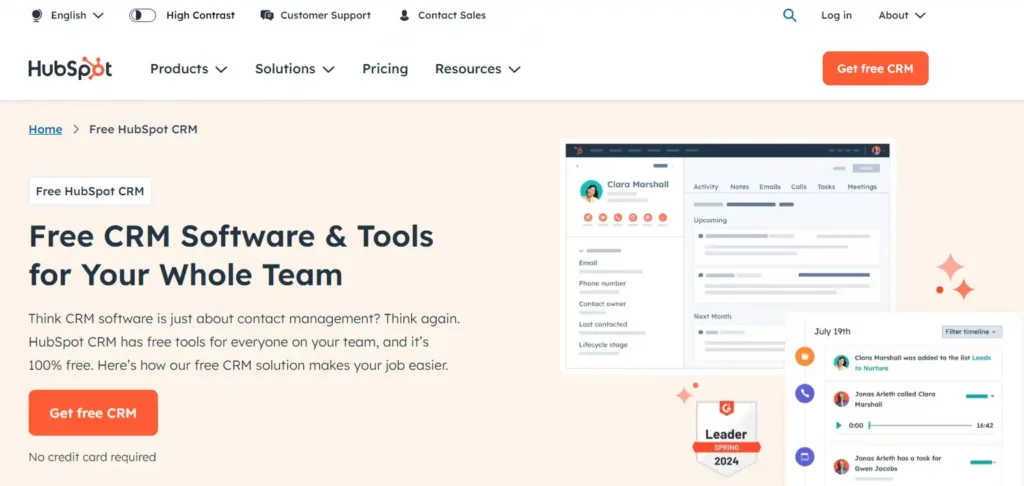The image size is (1024, 486).
Task: Click the Upcoming section heading
Action: pos(710,220)
